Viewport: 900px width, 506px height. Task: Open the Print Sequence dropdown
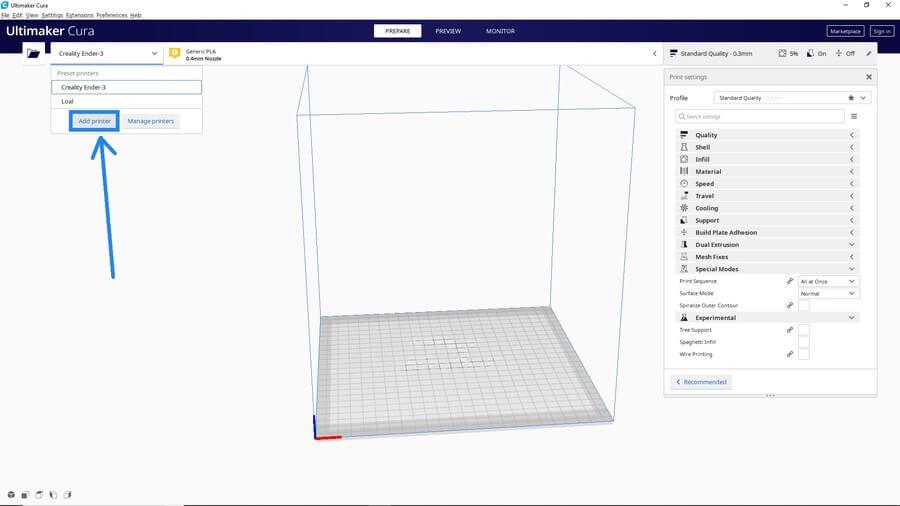pos(827,282)
